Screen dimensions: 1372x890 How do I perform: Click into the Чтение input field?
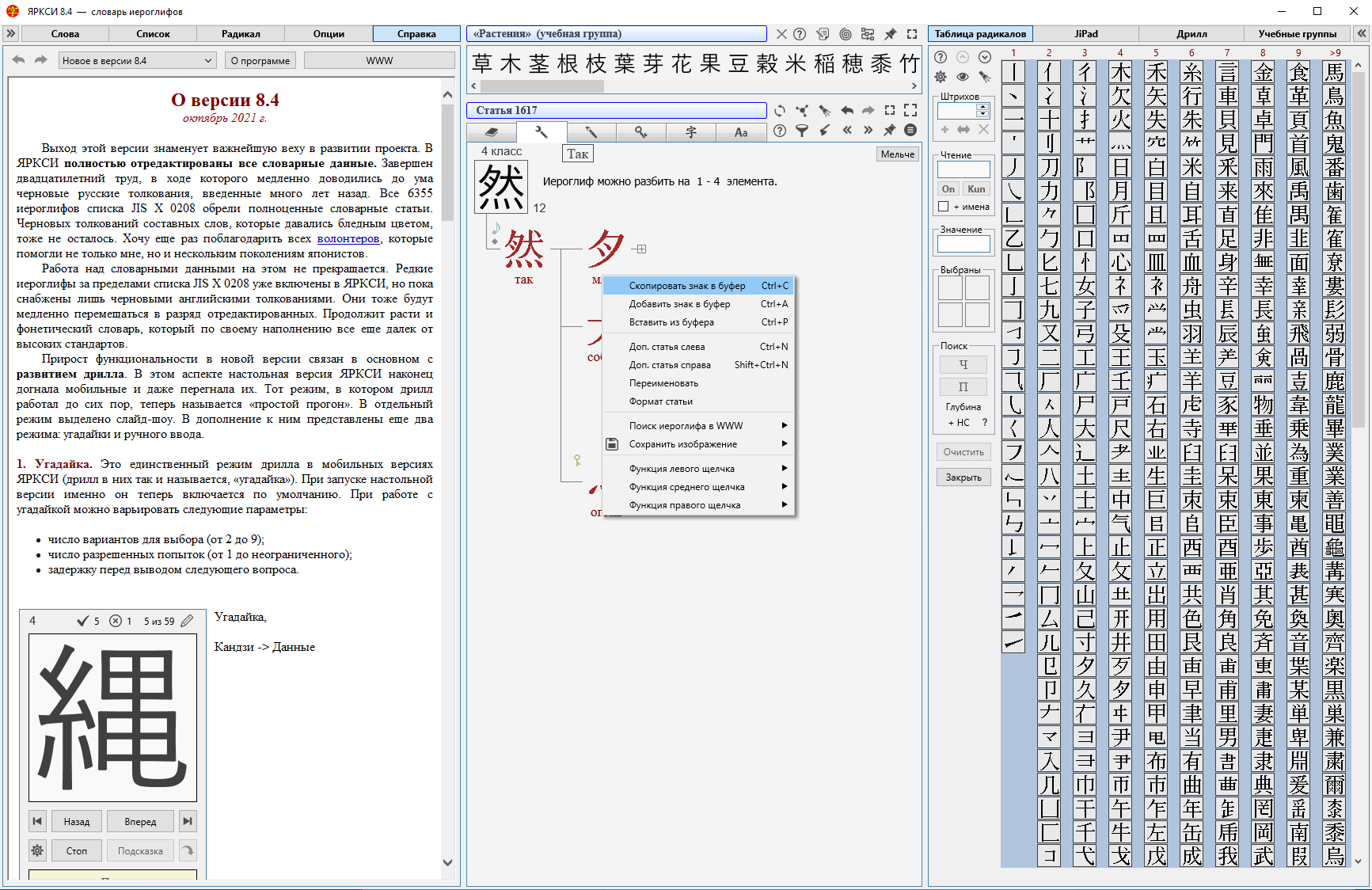point(963,169)
